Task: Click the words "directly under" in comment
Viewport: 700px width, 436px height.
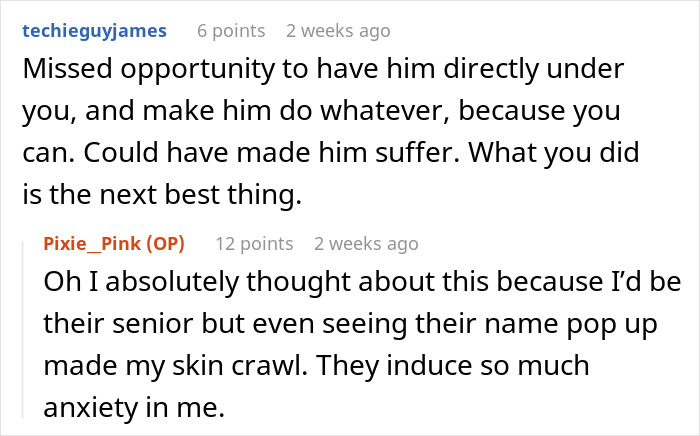Action: pyautogui.click(x=533, y=70)
